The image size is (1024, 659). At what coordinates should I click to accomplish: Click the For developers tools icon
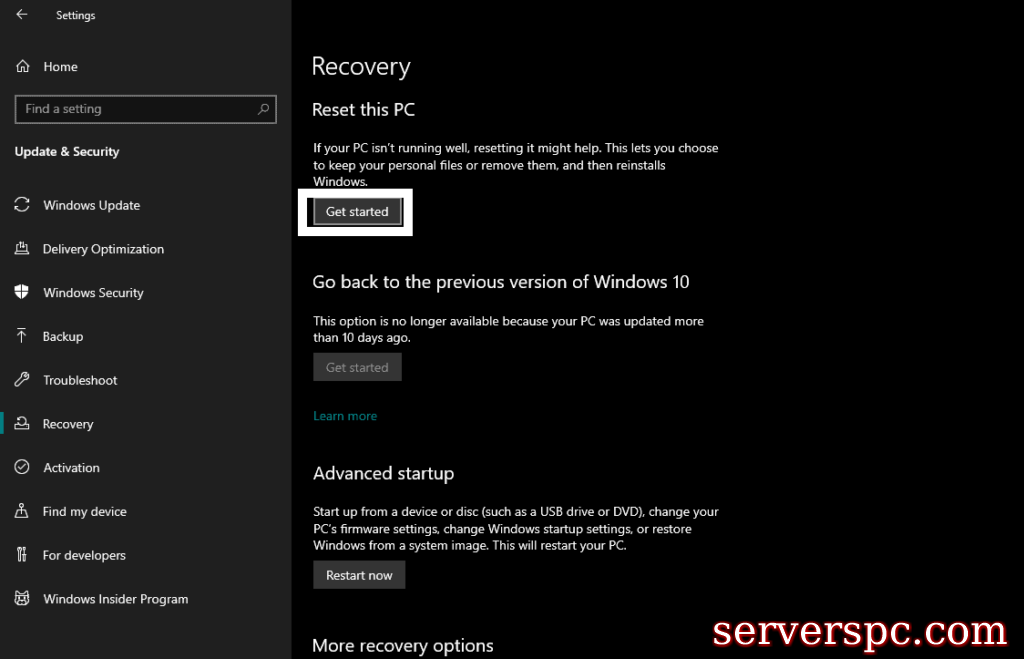tap(22, 555)
